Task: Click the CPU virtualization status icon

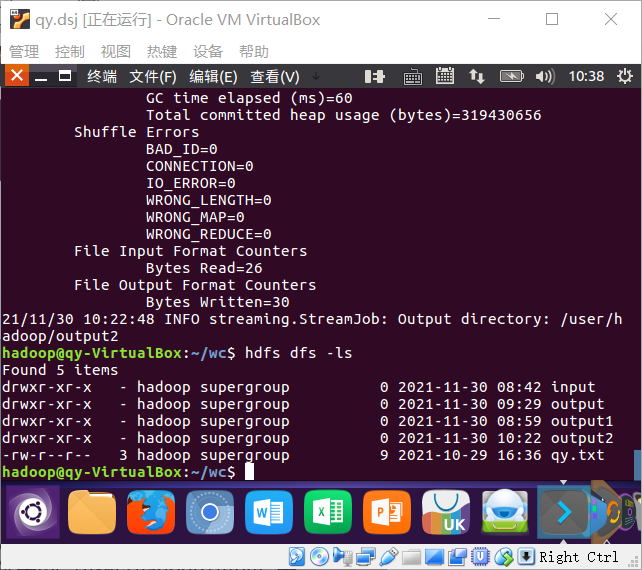Action: click(x=480, y=557)
